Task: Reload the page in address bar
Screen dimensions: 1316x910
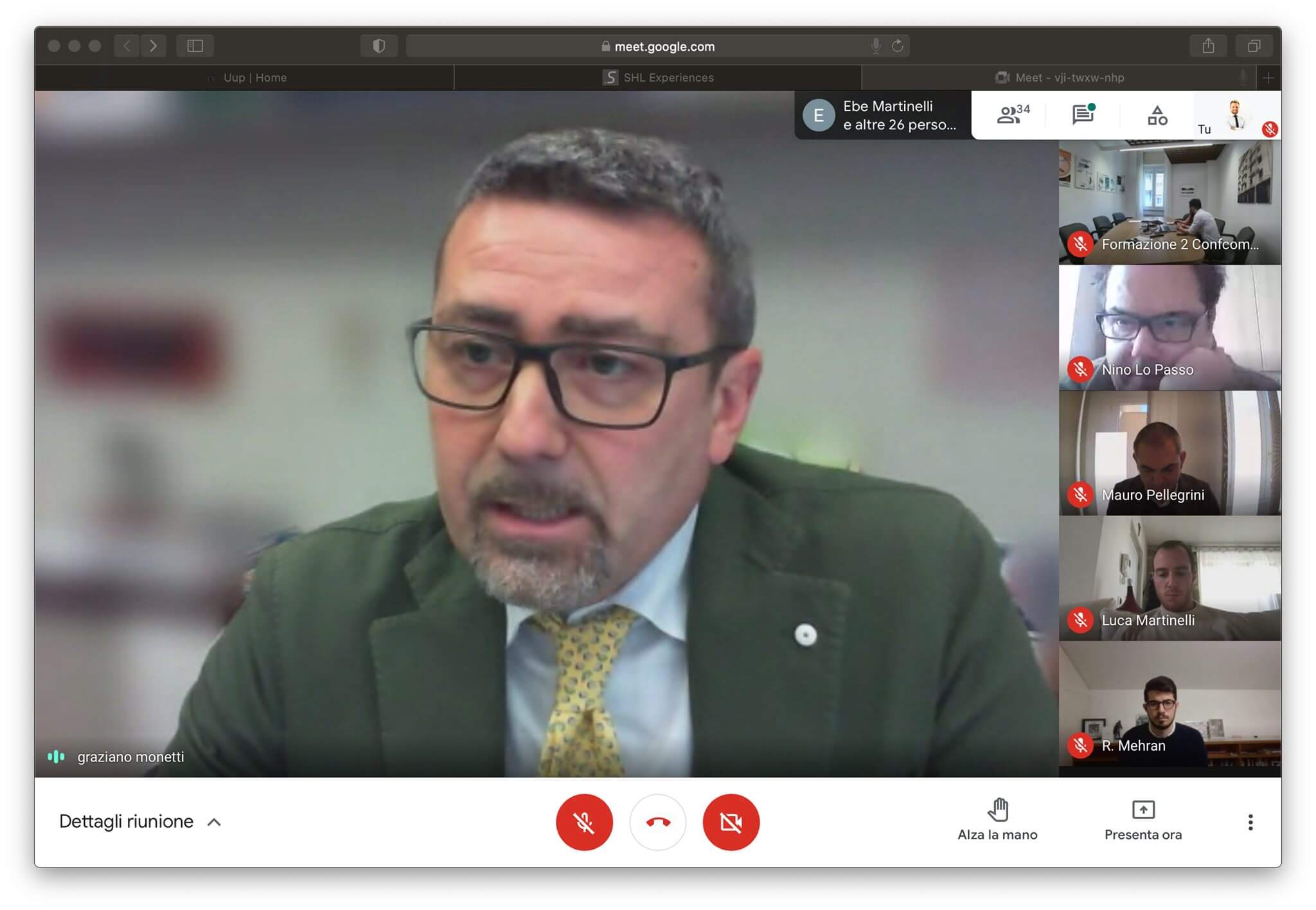Action: pos(898,46)
